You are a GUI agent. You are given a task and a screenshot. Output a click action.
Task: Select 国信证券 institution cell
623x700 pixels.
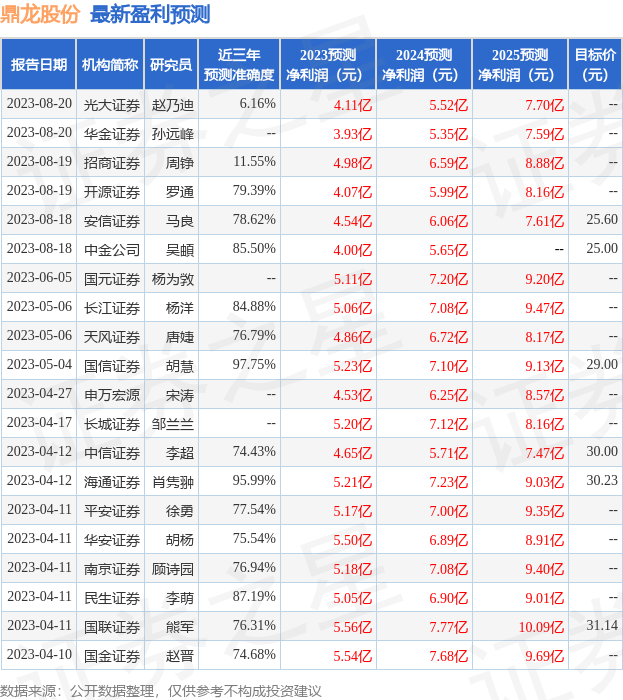112,367
